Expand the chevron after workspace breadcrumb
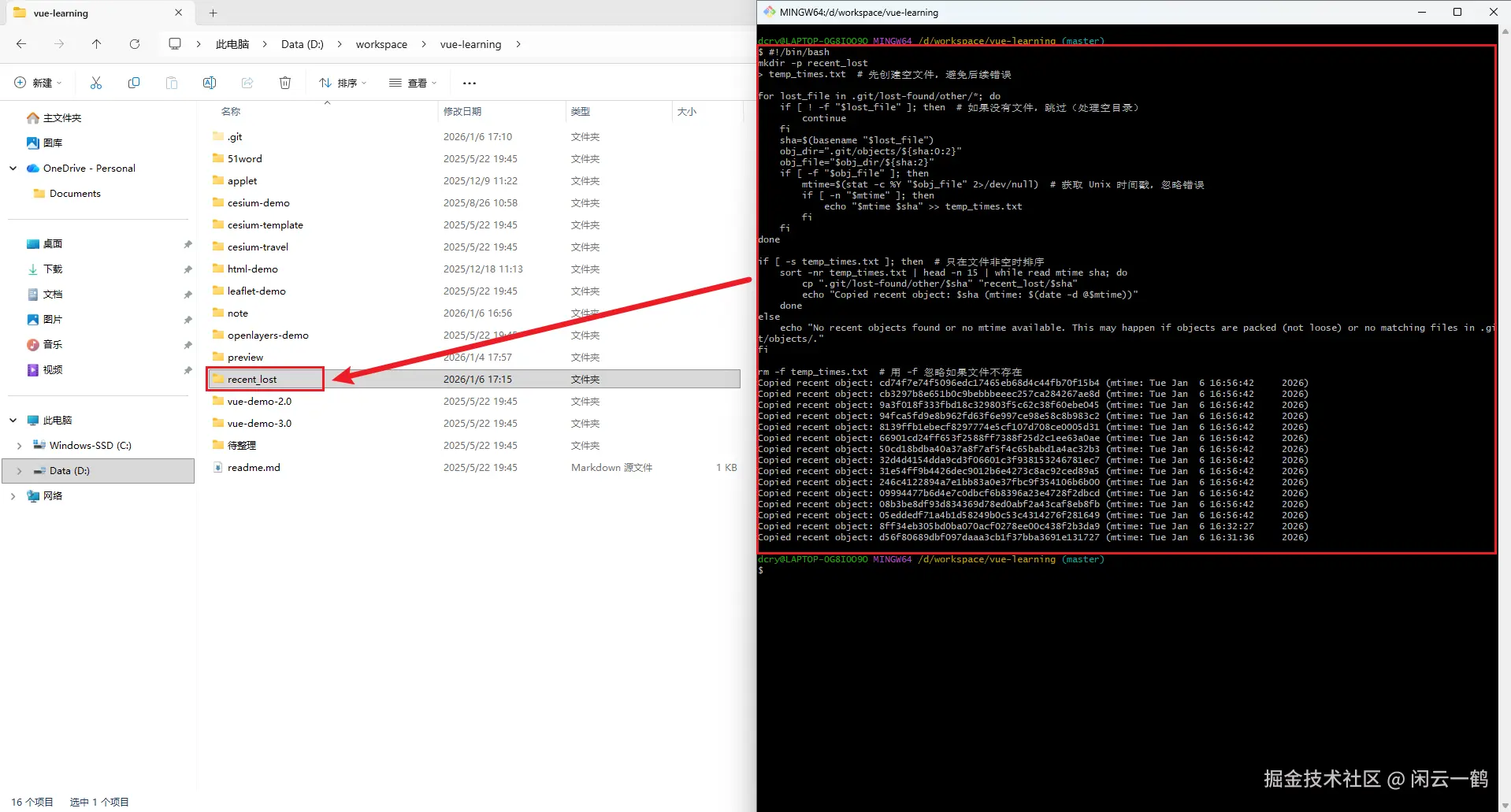Viewport: 1511px width, 812px height. click(424, 44)
